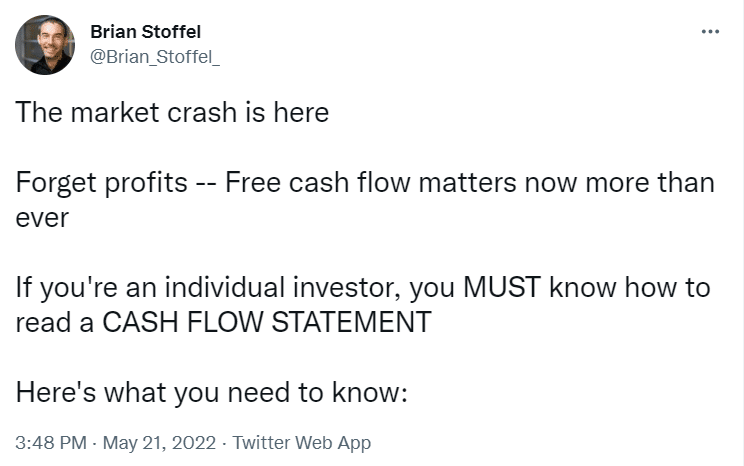The height and width of the screenshot is (466, 744).
Task: Click the line "The market crash is here"
Action: (x=172, y=112)
